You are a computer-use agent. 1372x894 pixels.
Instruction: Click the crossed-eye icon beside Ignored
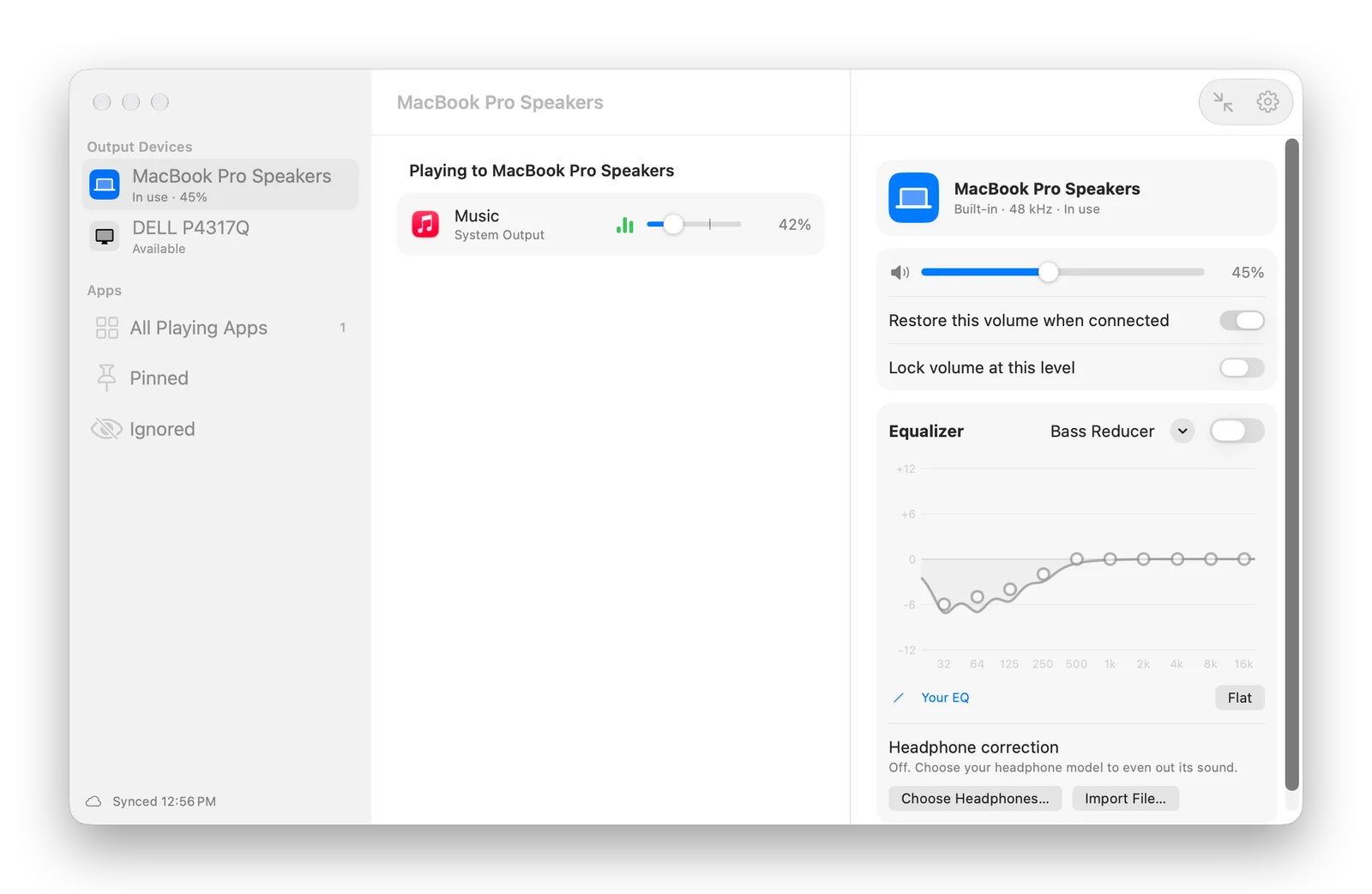(106, 428)
